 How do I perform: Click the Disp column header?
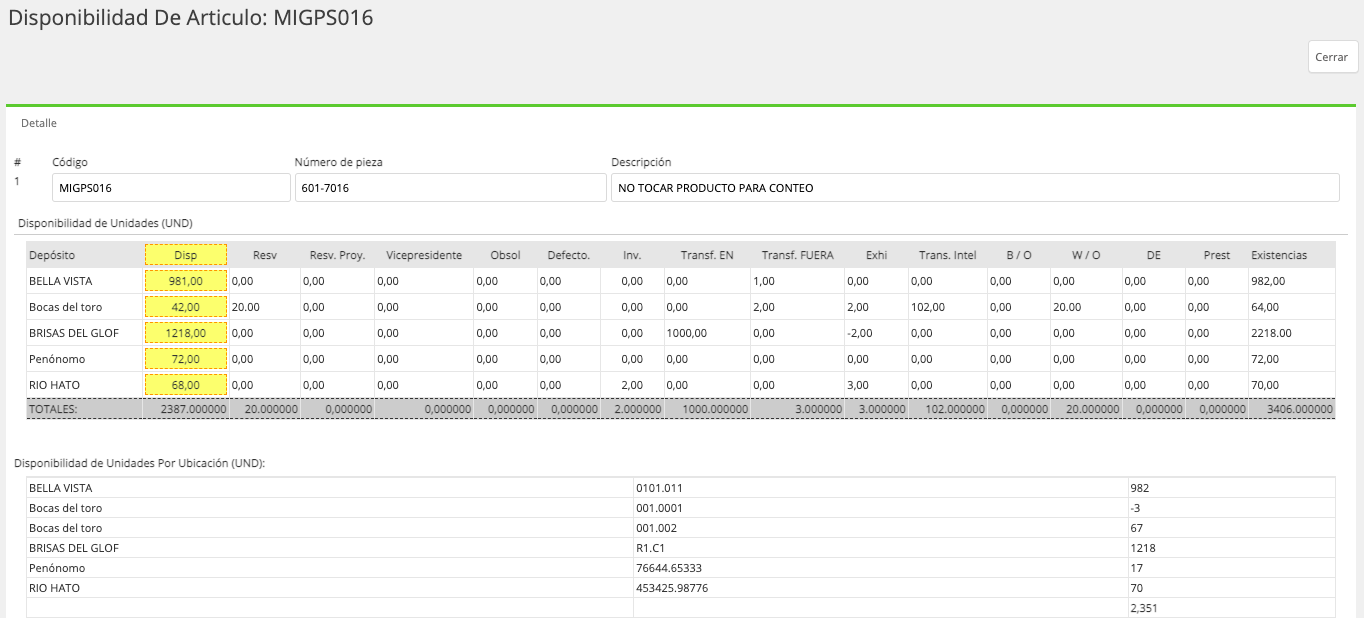click(x=186, y=255)
